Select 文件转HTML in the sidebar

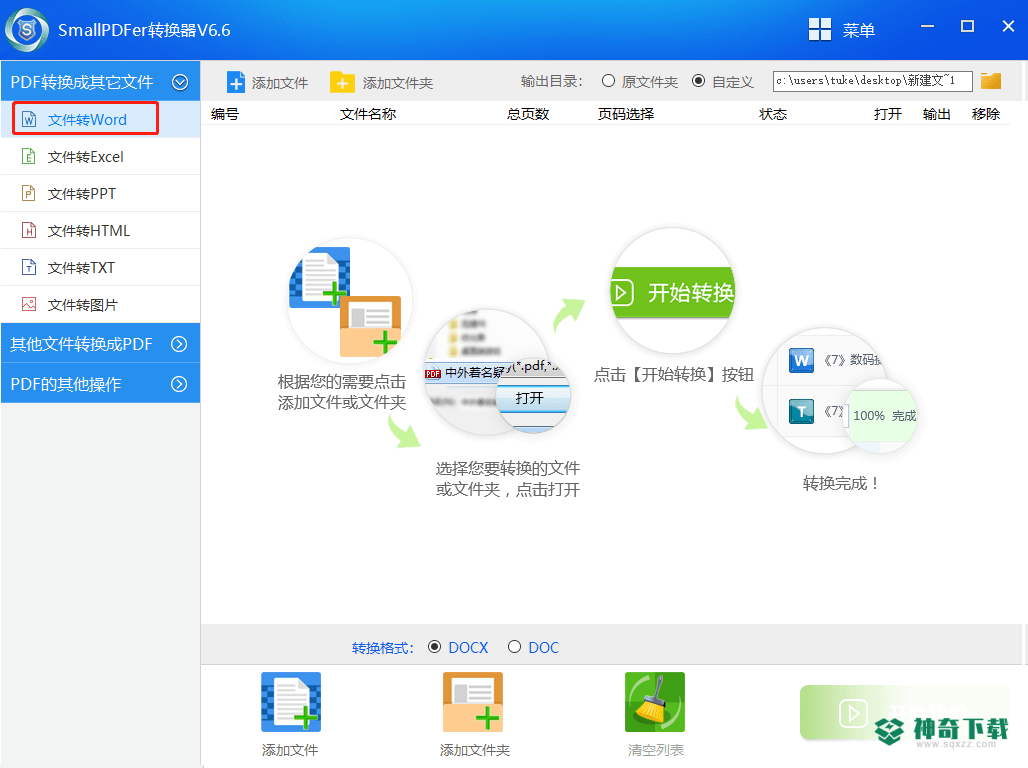pyautogui.click(x=100, y=230)
